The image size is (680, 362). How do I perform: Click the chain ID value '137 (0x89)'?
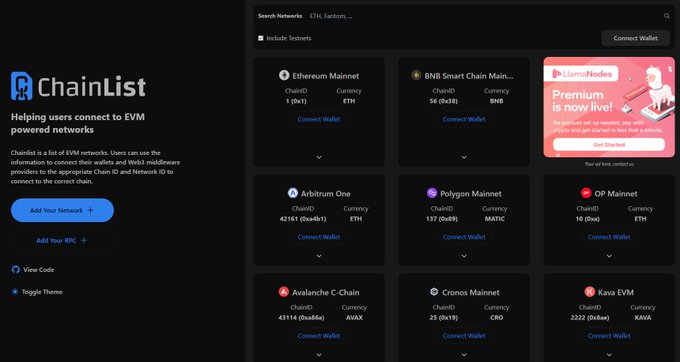(442, 219)
